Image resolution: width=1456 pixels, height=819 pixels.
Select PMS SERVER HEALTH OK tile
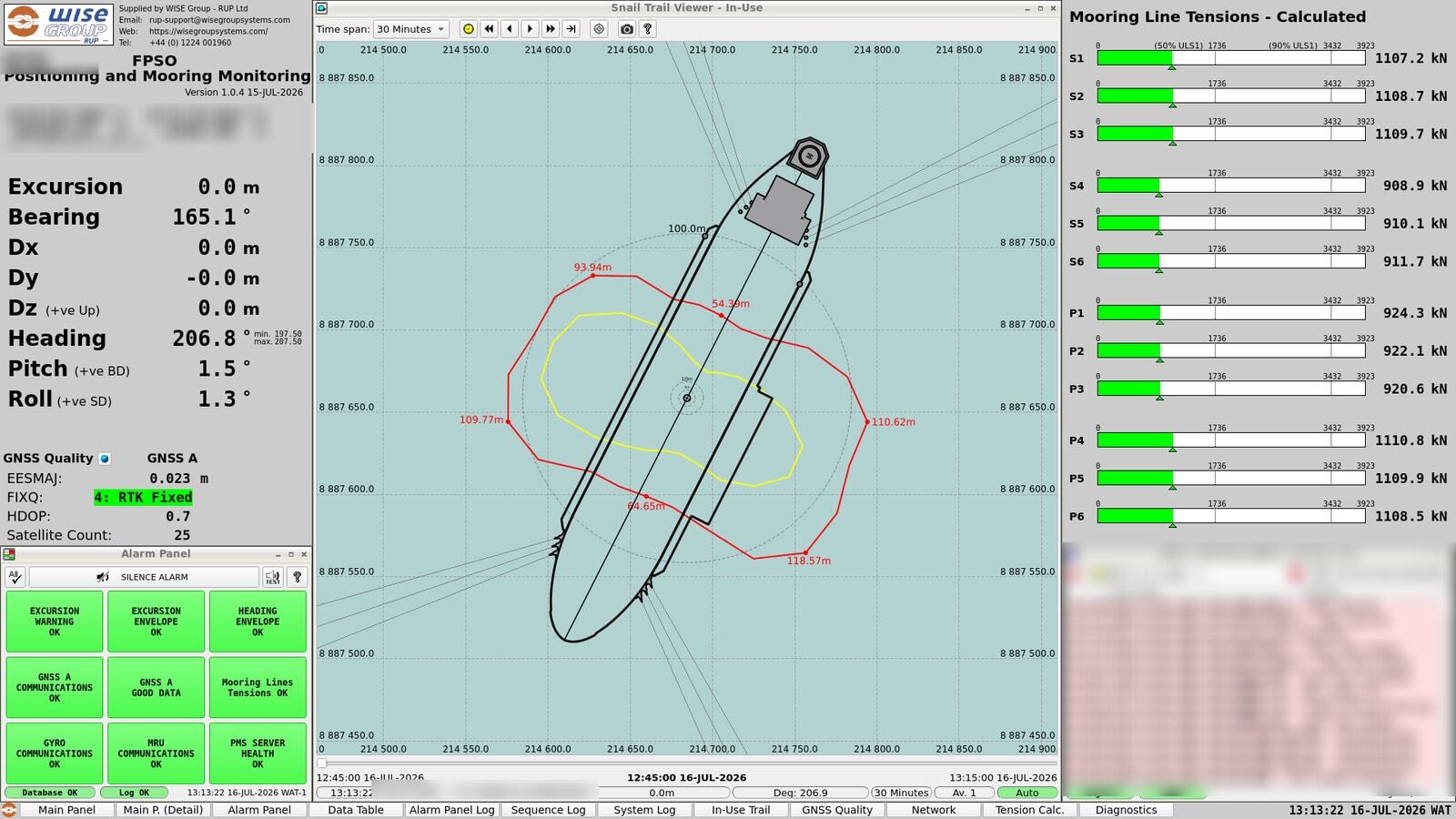coord(258,753)
